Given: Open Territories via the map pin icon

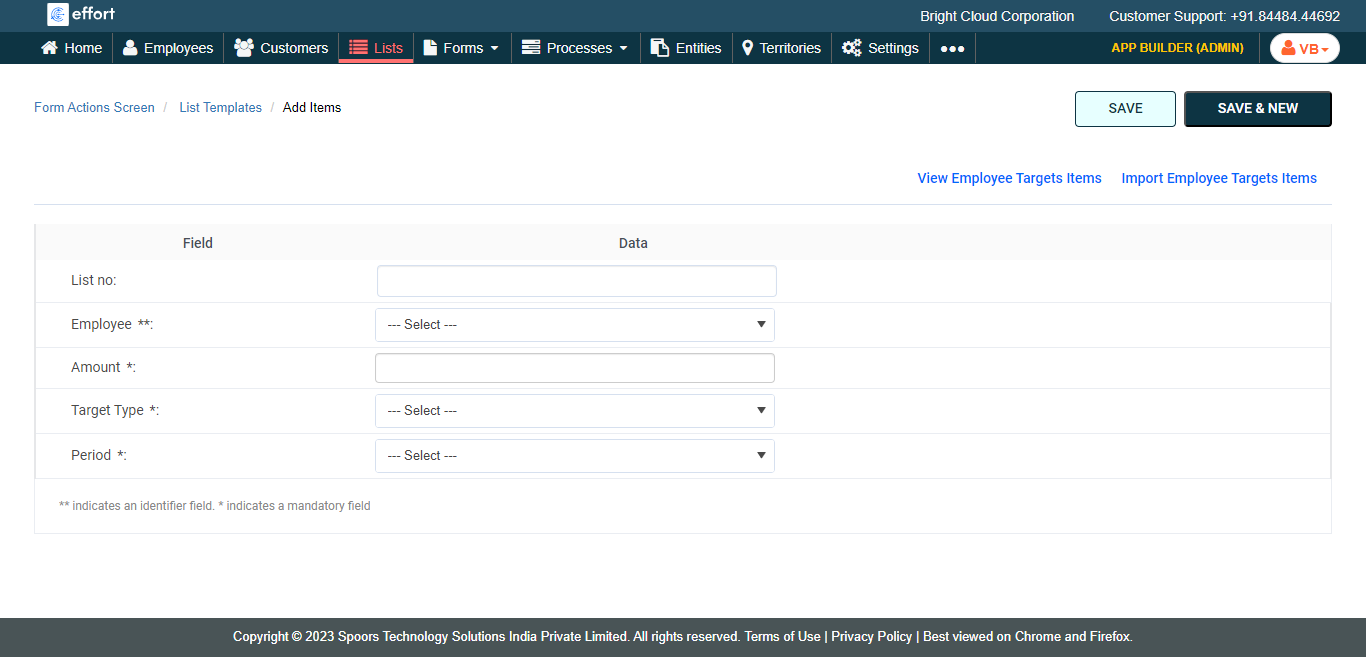Looking at the screenshot, I should click(747, 48).
